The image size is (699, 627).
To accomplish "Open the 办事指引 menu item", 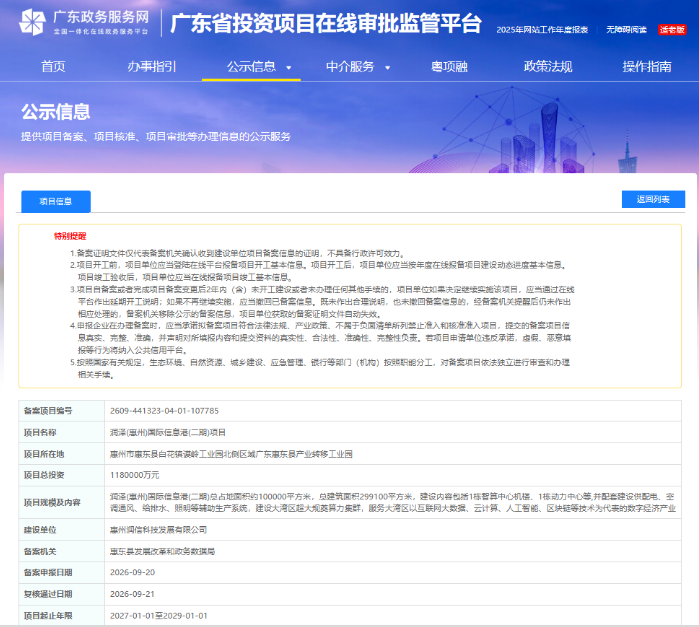I will pyautogui.click(x=152, y=66).
